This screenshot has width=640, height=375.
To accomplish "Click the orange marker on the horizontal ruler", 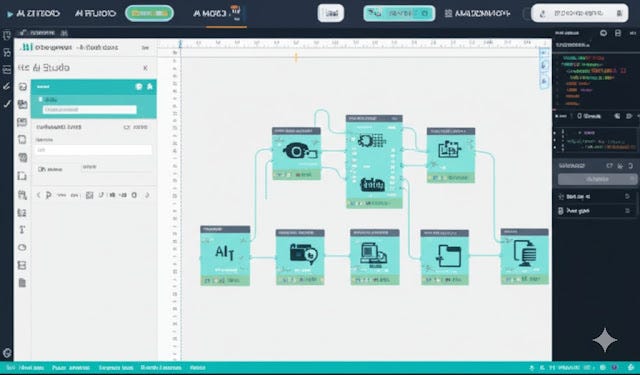I will click(x=296, y=58).
